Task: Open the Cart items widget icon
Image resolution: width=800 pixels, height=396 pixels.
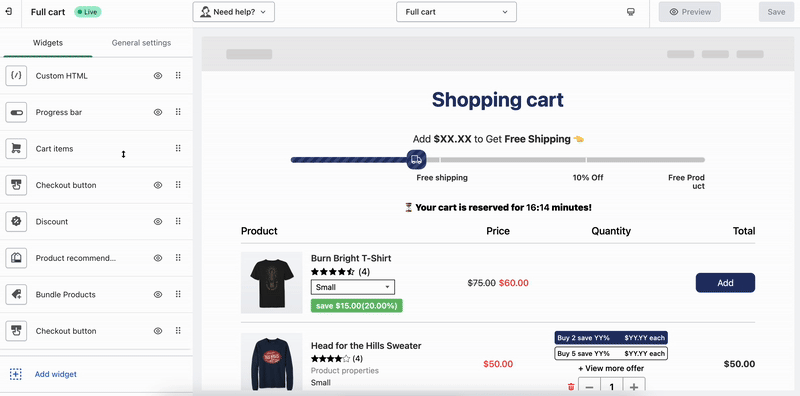Action: pyautogui.click(x=16, y=148)
